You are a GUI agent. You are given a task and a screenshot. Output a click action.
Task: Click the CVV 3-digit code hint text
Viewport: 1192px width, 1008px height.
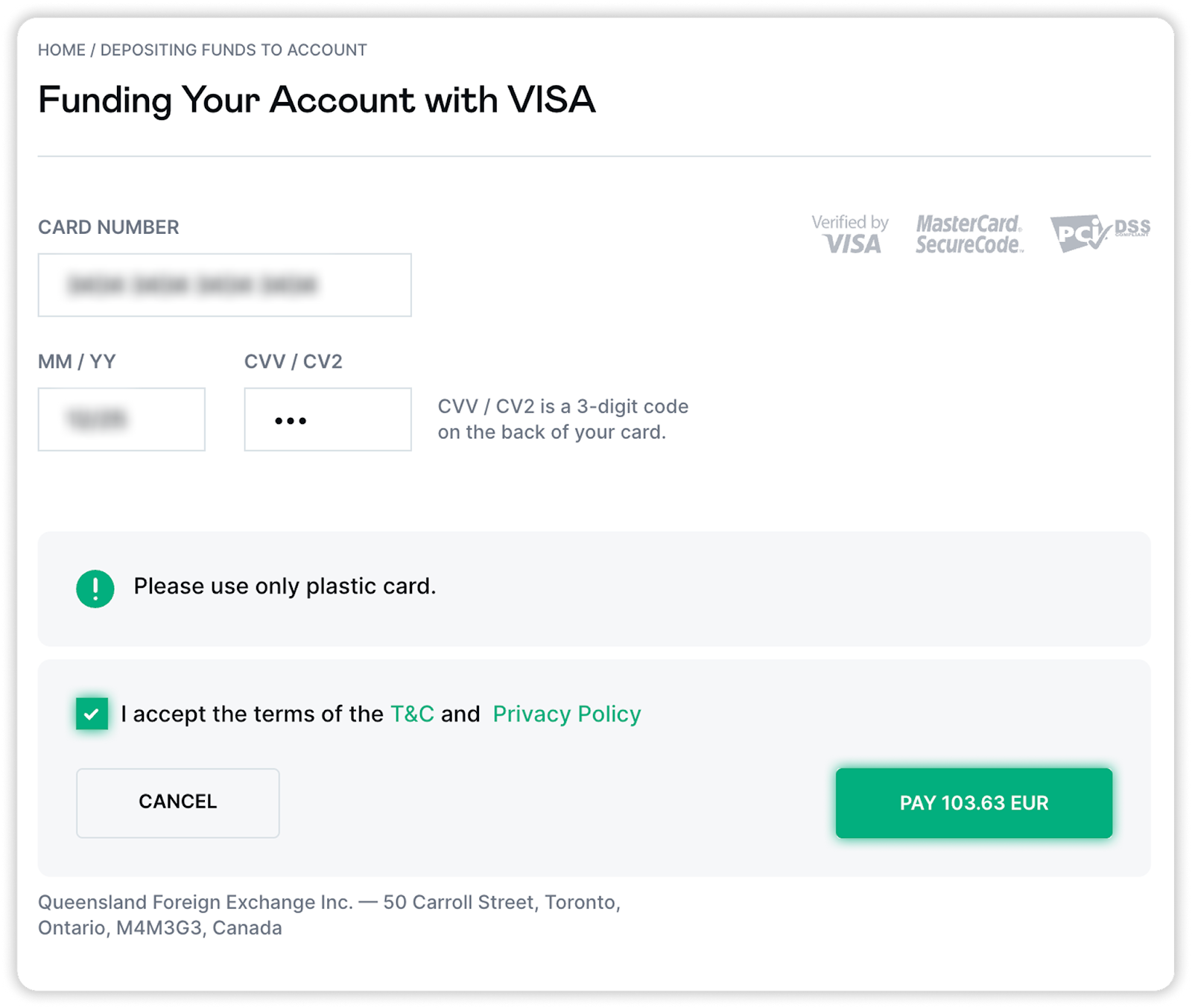click(x=562, y=419)
